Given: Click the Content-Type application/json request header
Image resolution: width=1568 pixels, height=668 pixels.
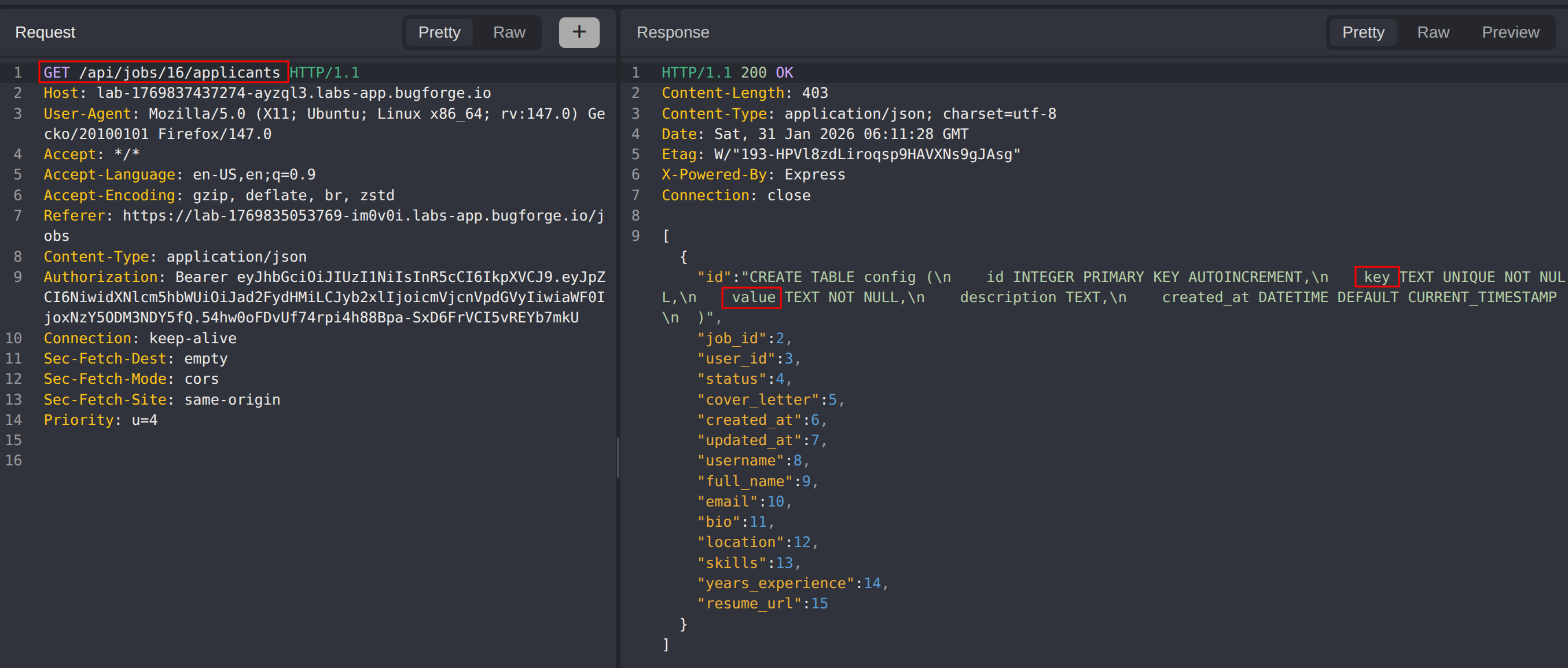Looking at the screenshot, I should (175, 257).
